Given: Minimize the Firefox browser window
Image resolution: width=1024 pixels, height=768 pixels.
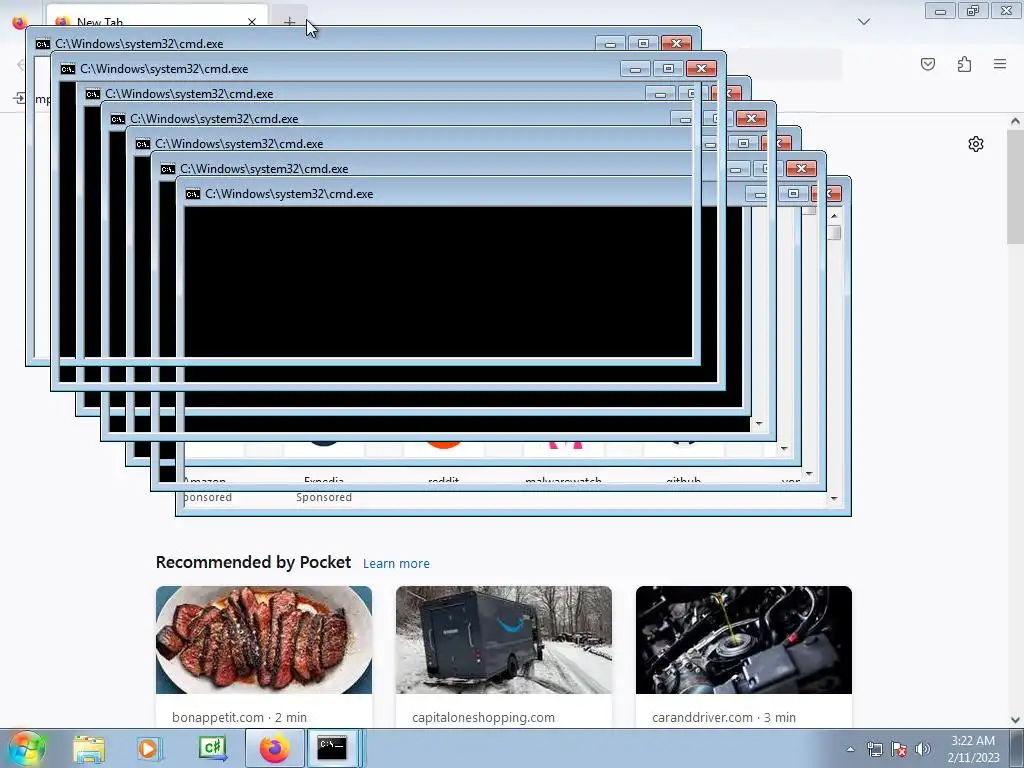Looking at the screenshot, I should pos(940,10).
